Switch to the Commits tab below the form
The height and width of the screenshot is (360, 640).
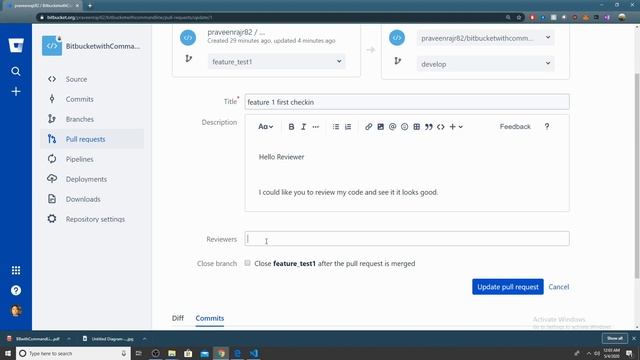[210, 318]
